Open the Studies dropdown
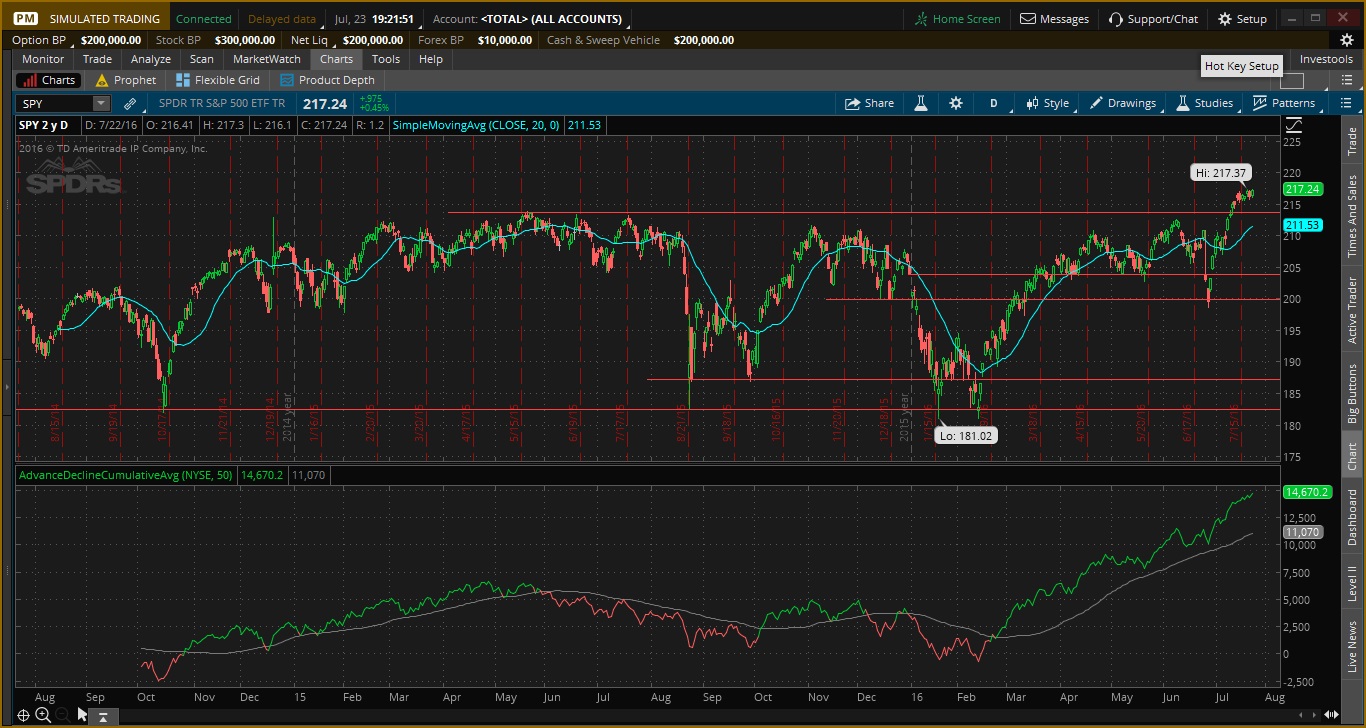 (1204, 103)
